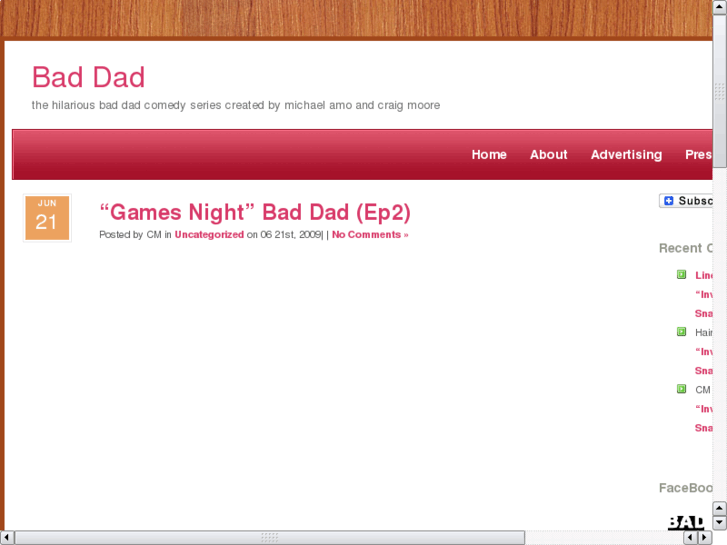Click the "on 06 21st, 2009" date text

284,235
